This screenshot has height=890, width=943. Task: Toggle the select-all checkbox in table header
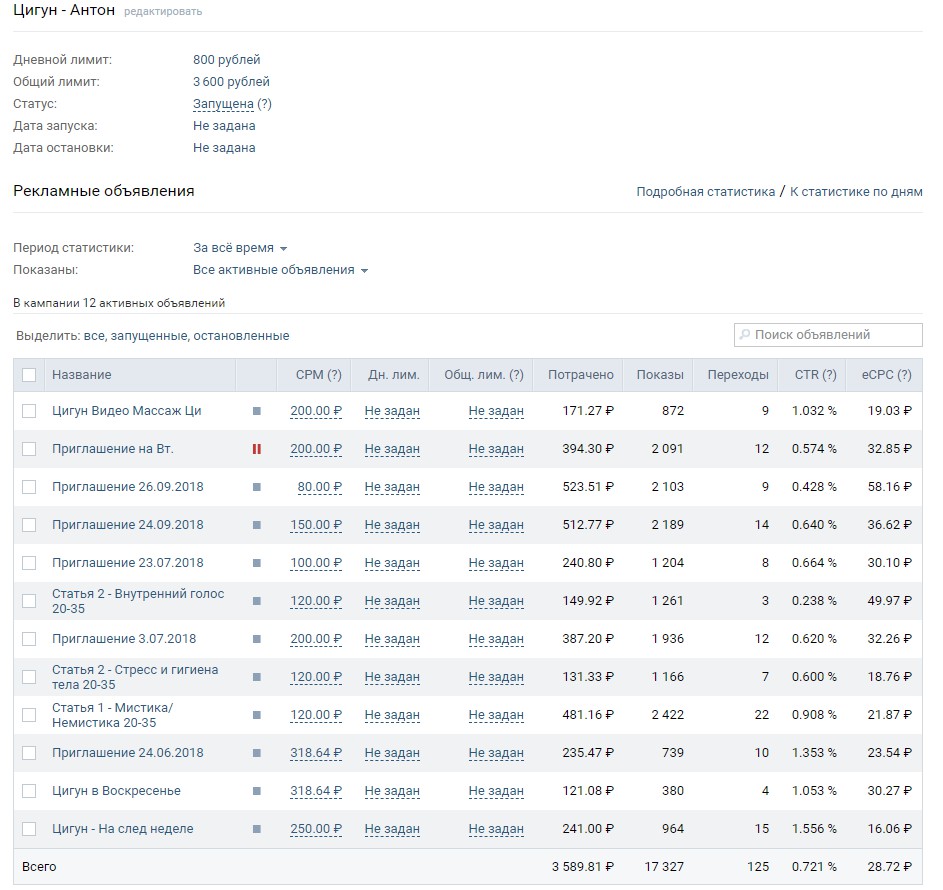click(29, 375)
